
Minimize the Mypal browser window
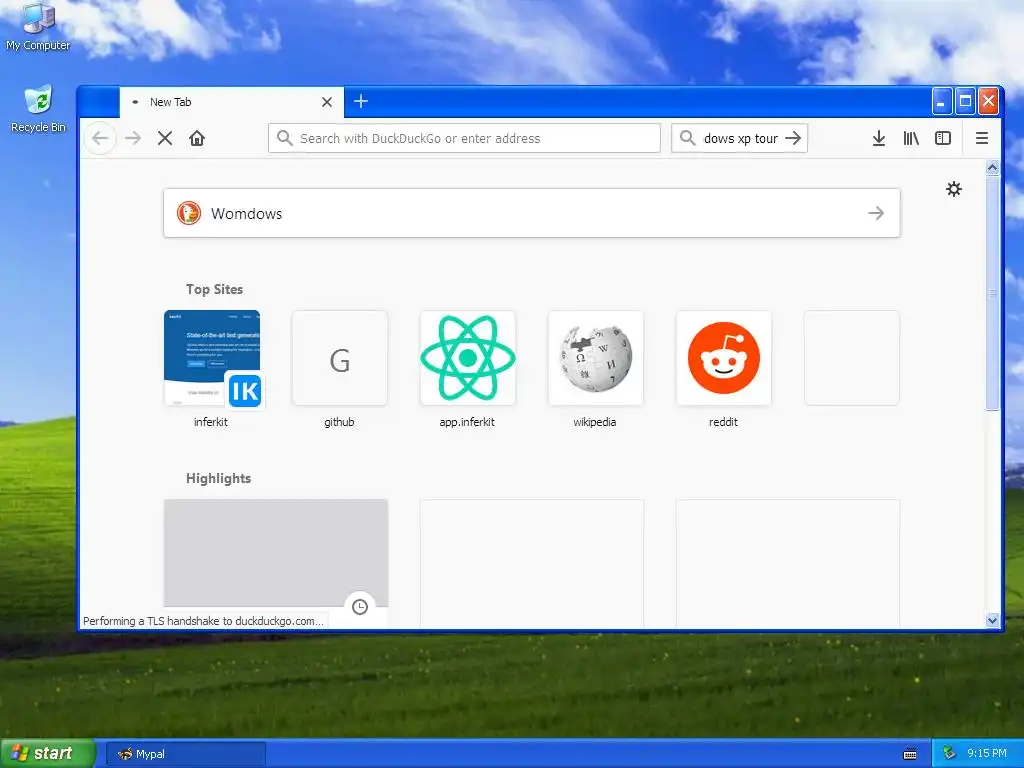(941, 101)
